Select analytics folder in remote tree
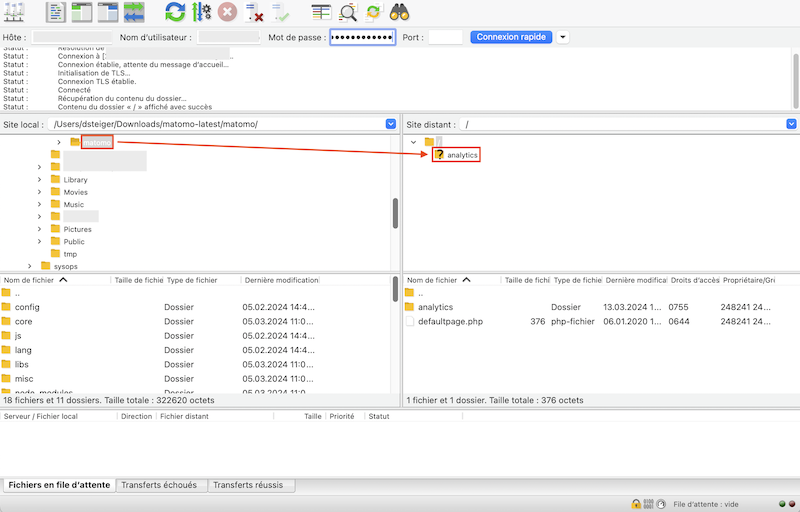800x512 pixels. [462, 155]
